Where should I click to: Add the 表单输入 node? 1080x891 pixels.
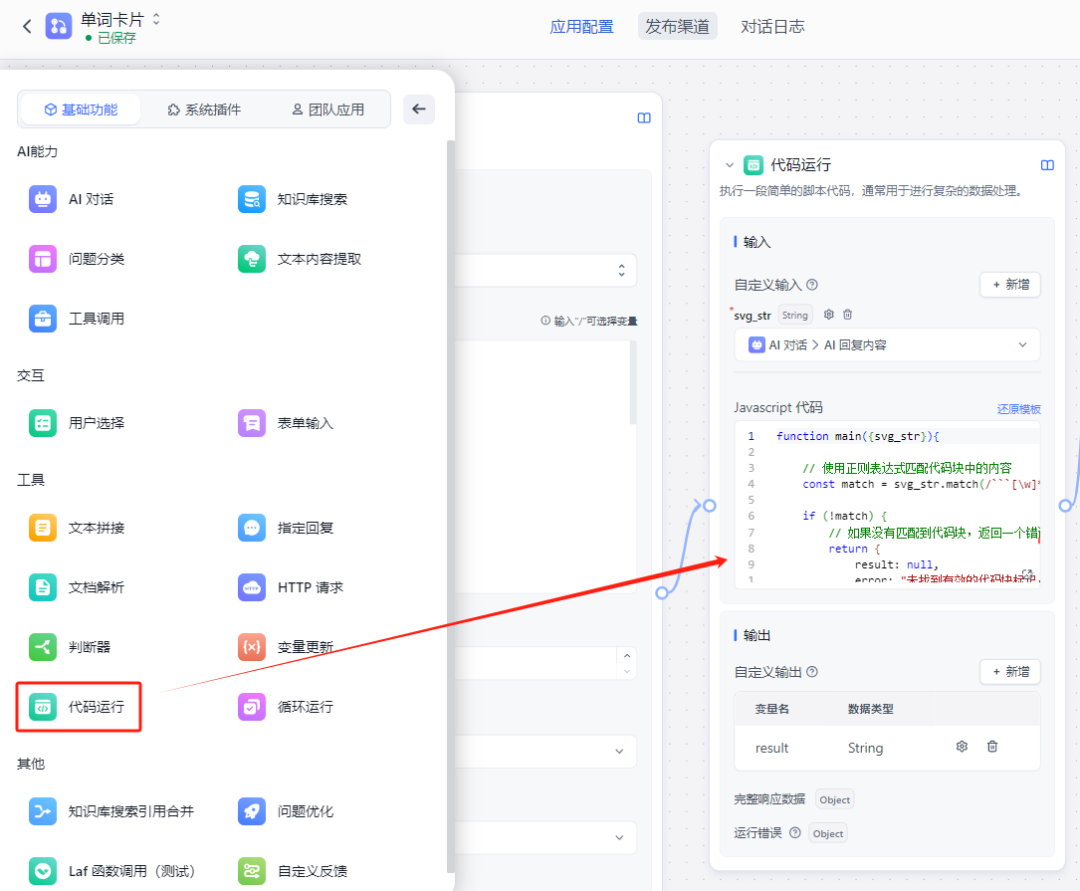pyautogui.click(x=286, y=423)
